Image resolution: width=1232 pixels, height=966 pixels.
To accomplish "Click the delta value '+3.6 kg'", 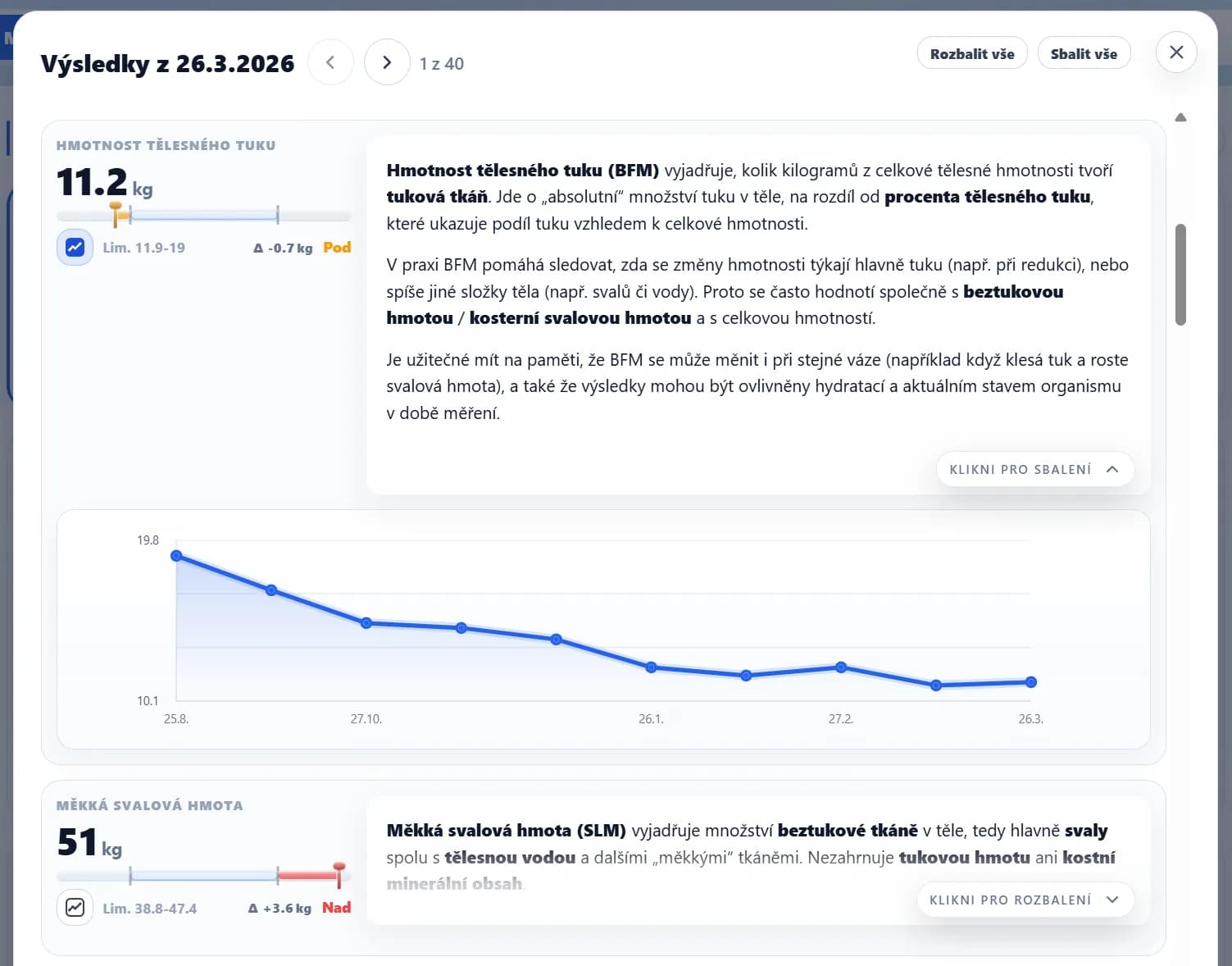I will (280, 909).
